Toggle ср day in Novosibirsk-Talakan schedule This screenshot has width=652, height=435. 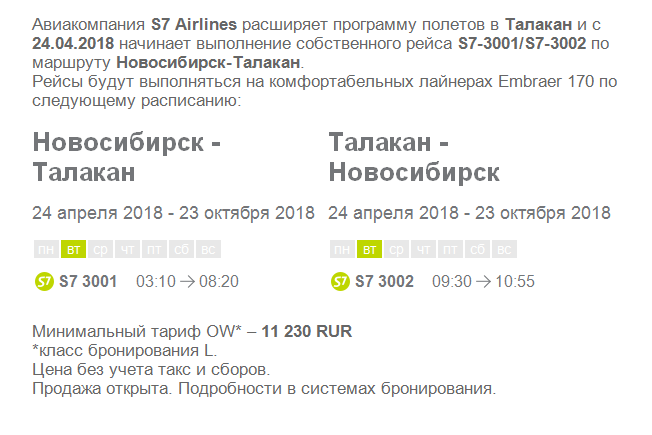tap(100, 249)
